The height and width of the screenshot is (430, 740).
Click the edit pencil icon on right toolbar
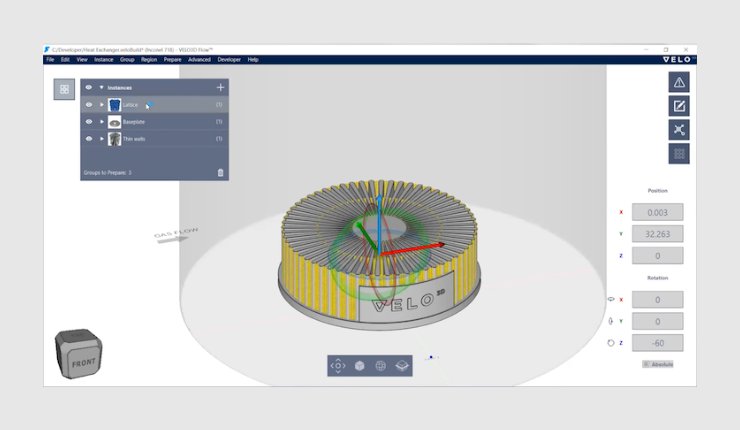click(679, 106)
